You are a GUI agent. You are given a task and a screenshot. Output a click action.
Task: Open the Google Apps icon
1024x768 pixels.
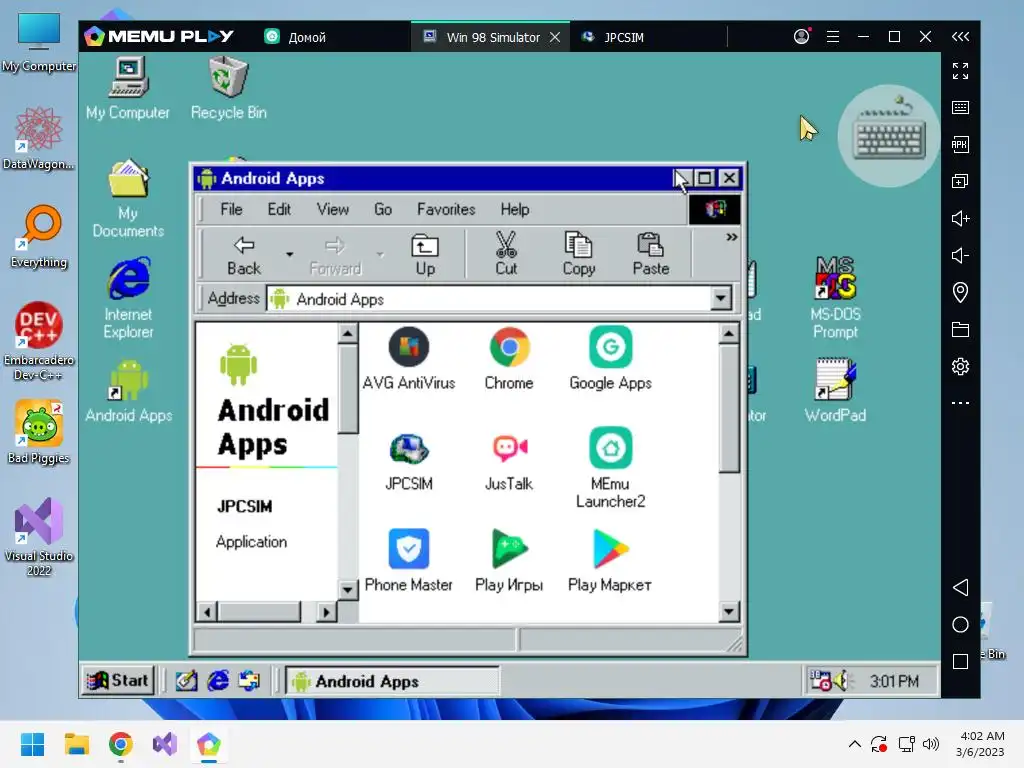pyautogui.click(x=610, y=359)
